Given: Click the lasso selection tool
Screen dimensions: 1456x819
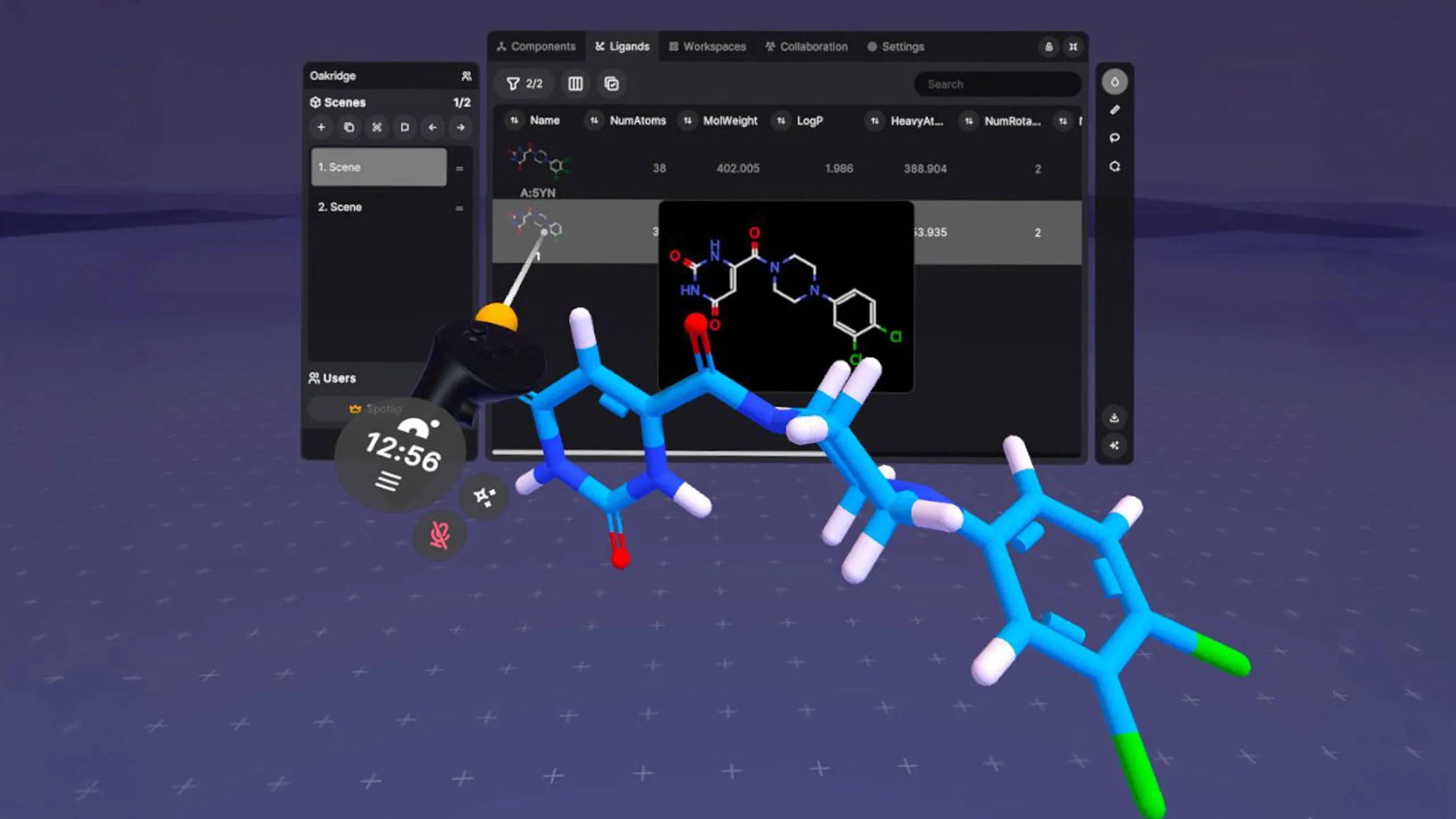Looking at the screenshot, I should point(1114,138).
